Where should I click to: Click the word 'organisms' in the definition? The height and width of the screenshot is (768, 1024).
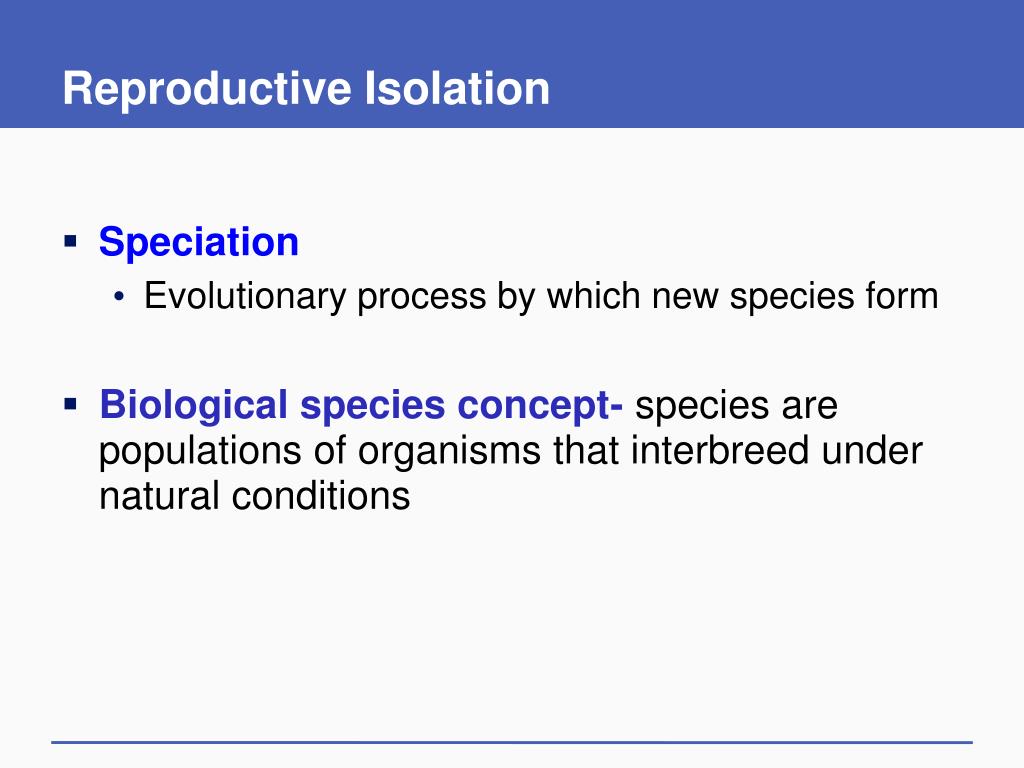click(449, 451)
